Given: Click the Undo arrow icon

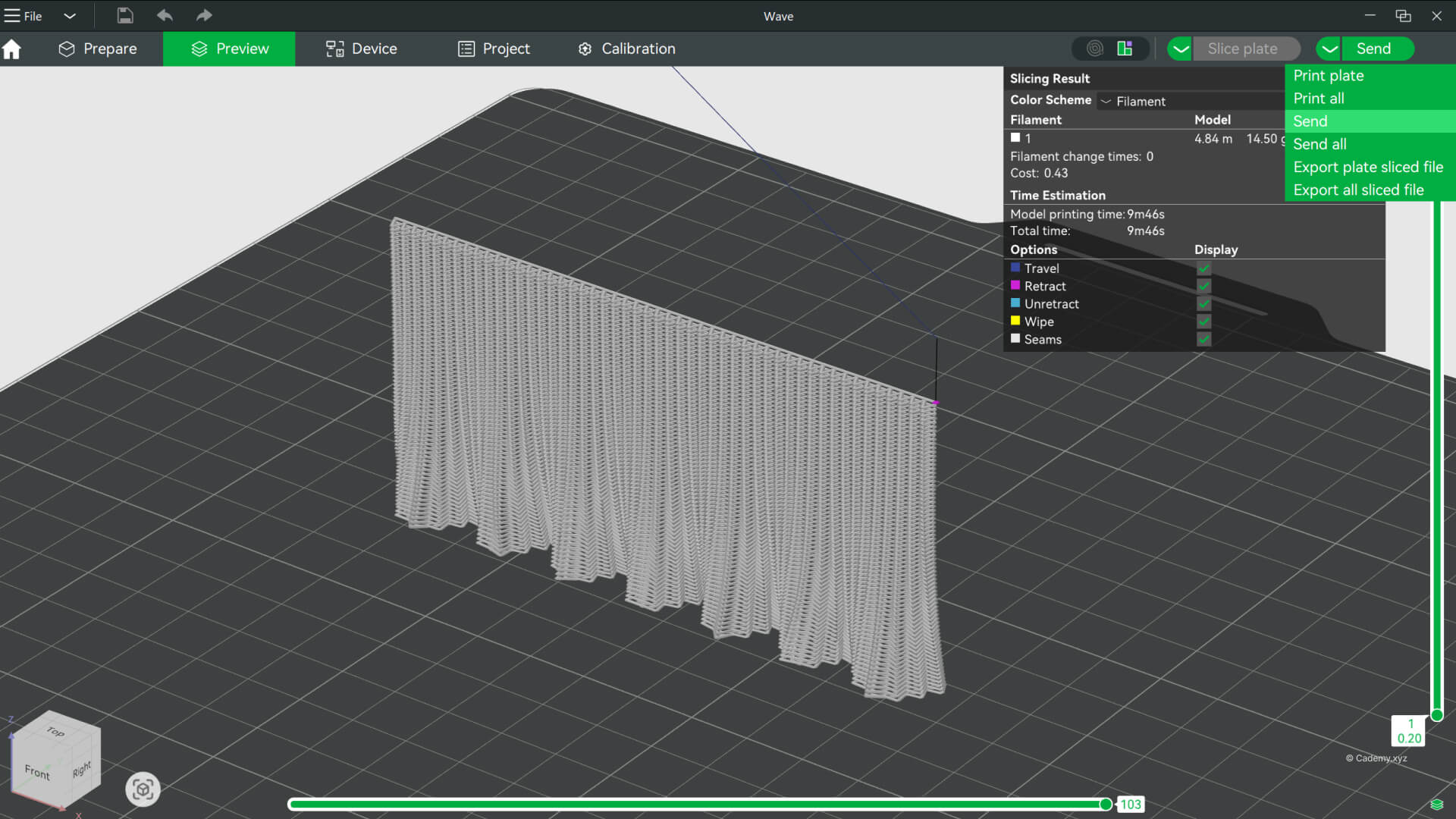Looking at the screenshot, I should (x=165, y=16).
